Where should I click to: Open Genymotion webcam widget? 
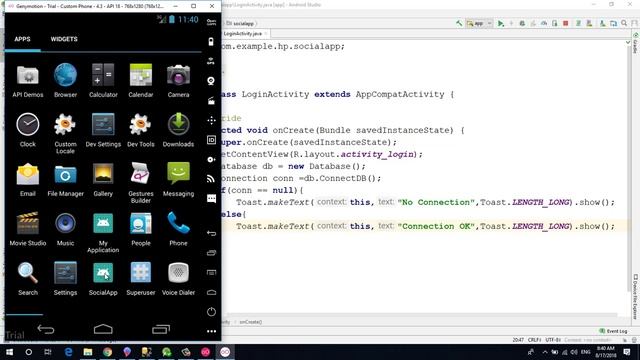pyautogui.click(x=211, y=81)
